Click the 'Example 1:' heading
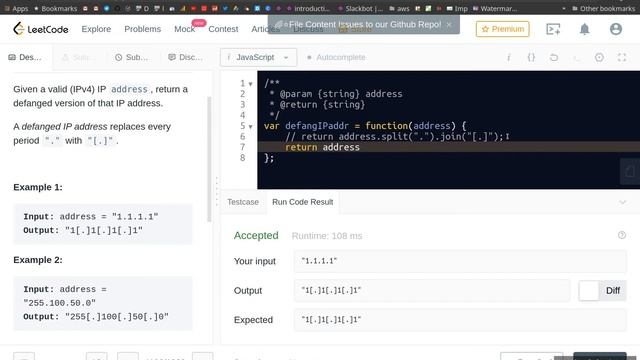Image resolution: width=640 pixels, height=360 pixels. pos(38,187)
